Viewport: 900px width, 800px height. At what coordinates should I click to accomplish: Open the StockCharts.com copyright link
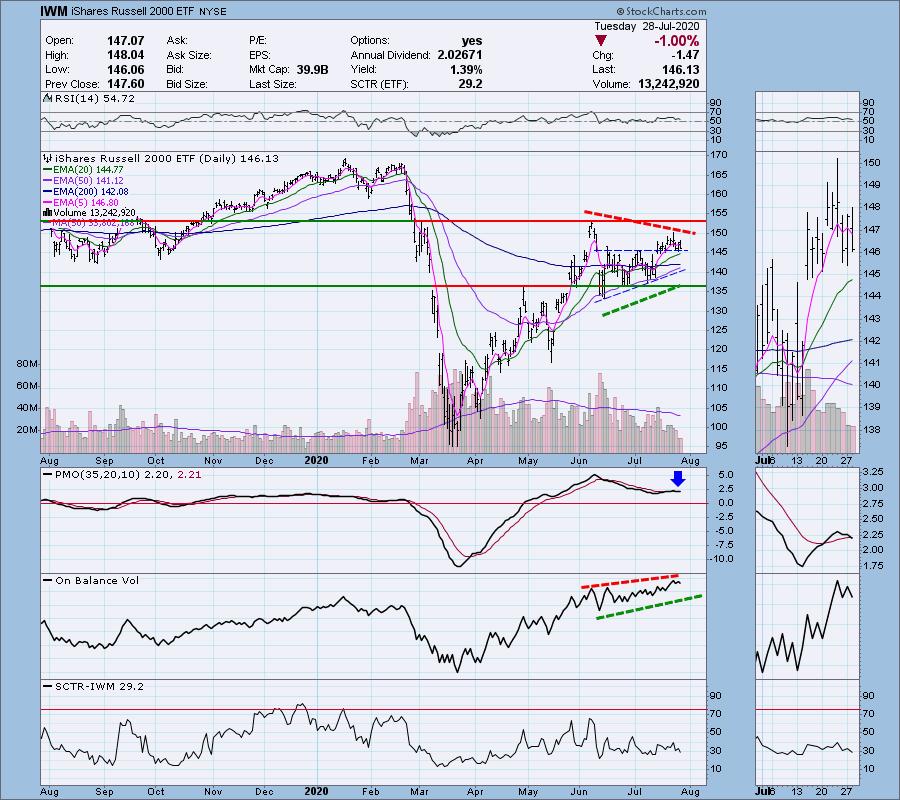[x=661, y=11]
